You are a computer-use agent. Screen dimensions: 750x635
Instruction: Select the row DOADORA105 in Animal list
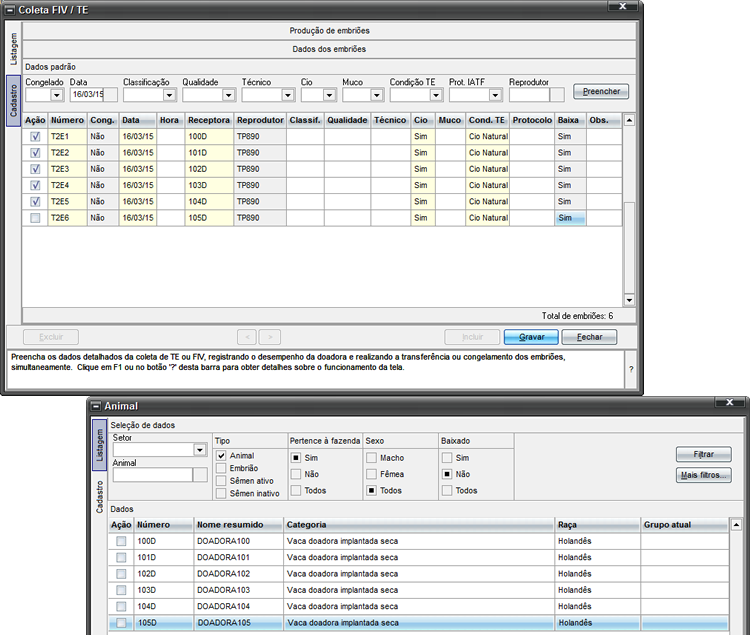click(x=419, y=623)
